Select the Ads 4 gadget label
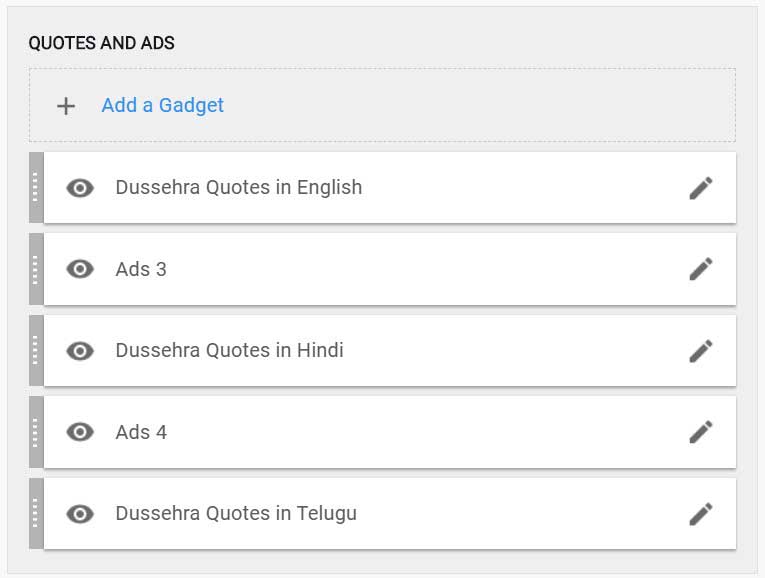765x578 pixels. tap(141, 432)
